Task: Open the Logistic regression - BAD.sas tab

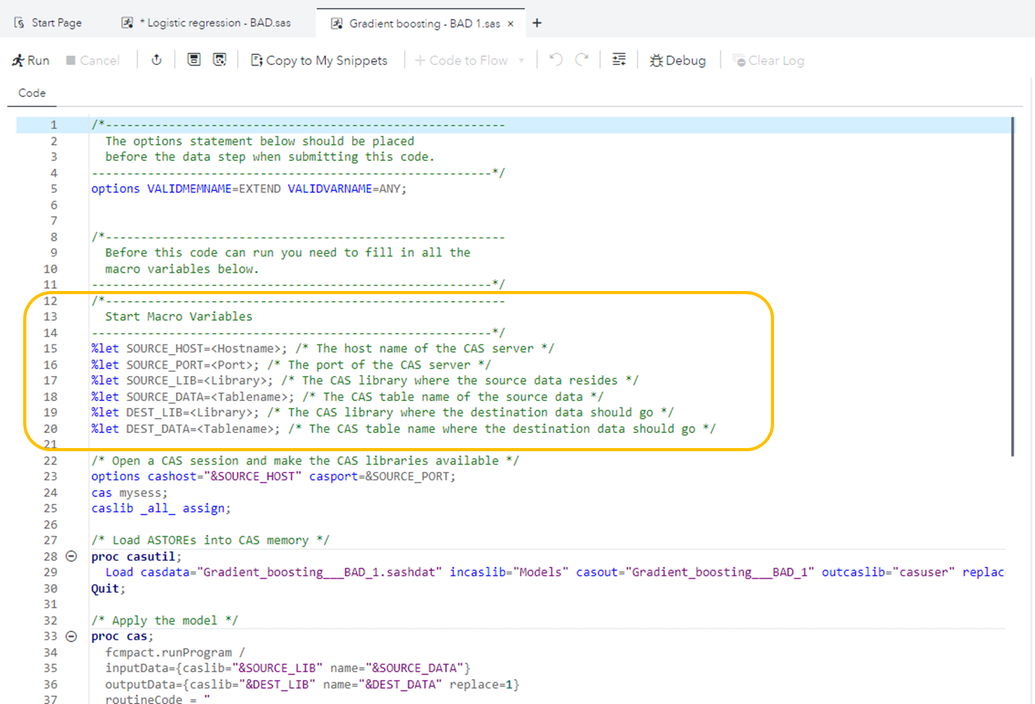Action: (206, 22)
